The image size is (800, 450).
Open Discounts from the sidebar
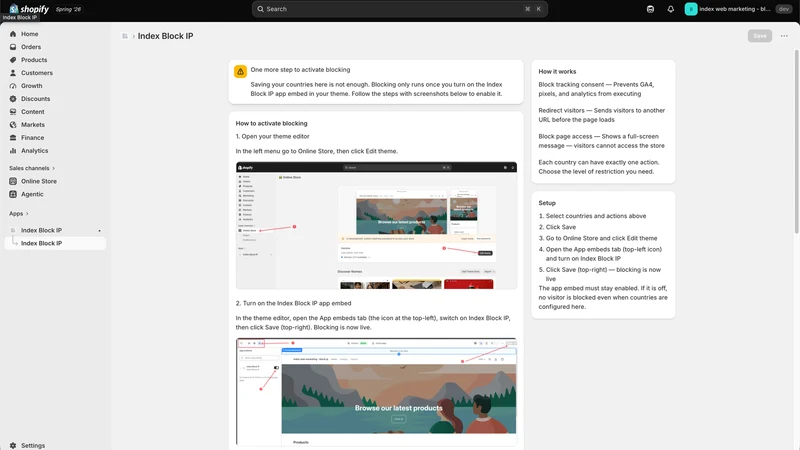tap(55, 98)
